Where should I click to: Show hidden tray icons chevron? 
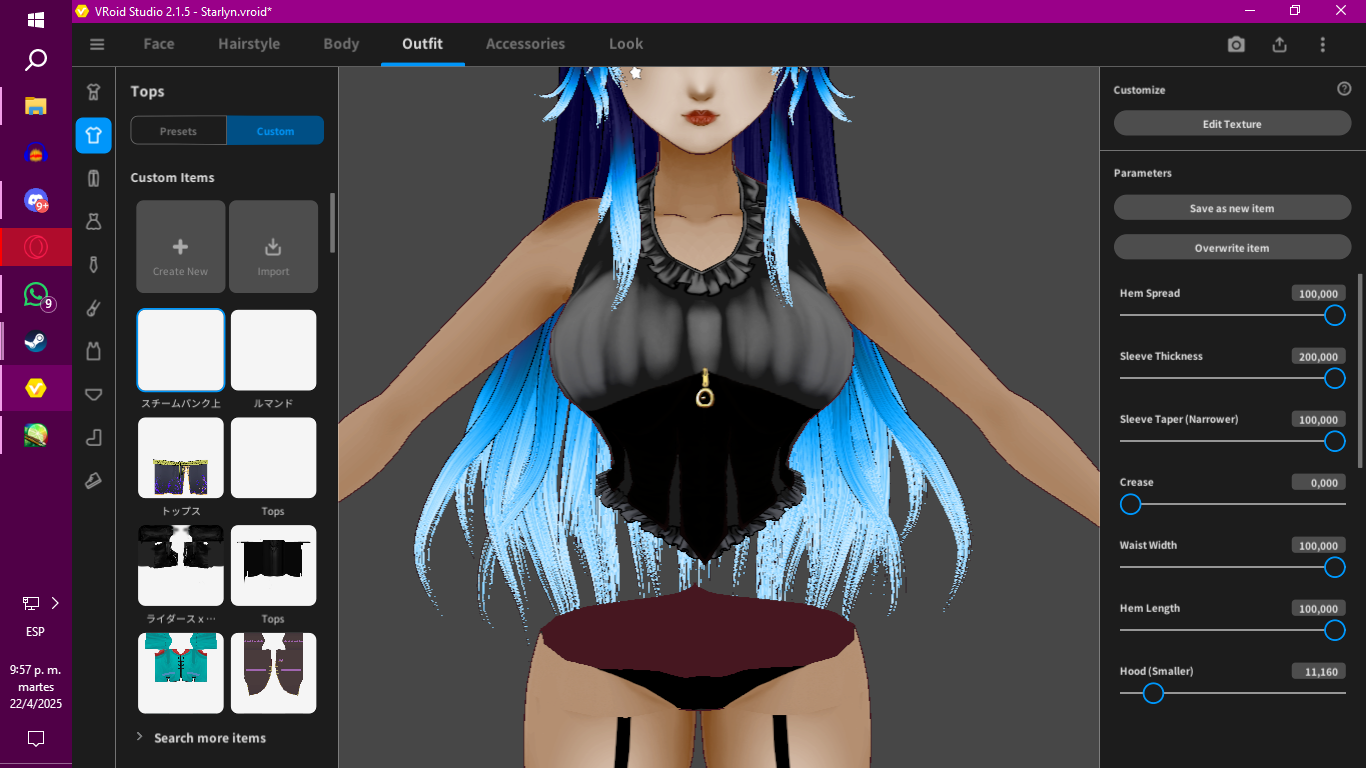point(55,603)
